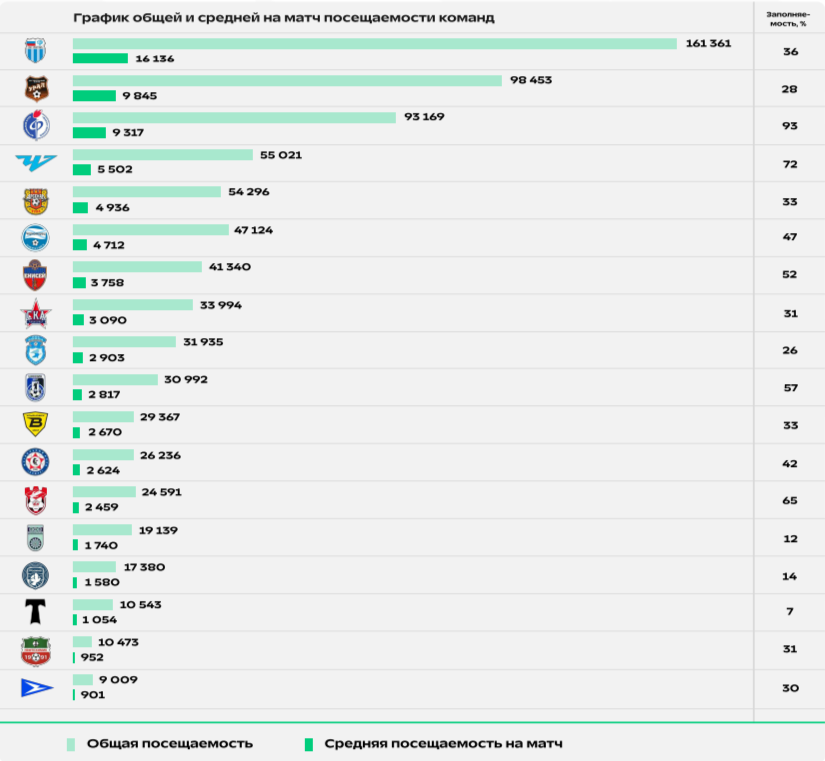825x761 pixels.
Task: Select the Neftekhimik green and red 1991 crest
Action: pyautogui.click(x=35, y=651)
